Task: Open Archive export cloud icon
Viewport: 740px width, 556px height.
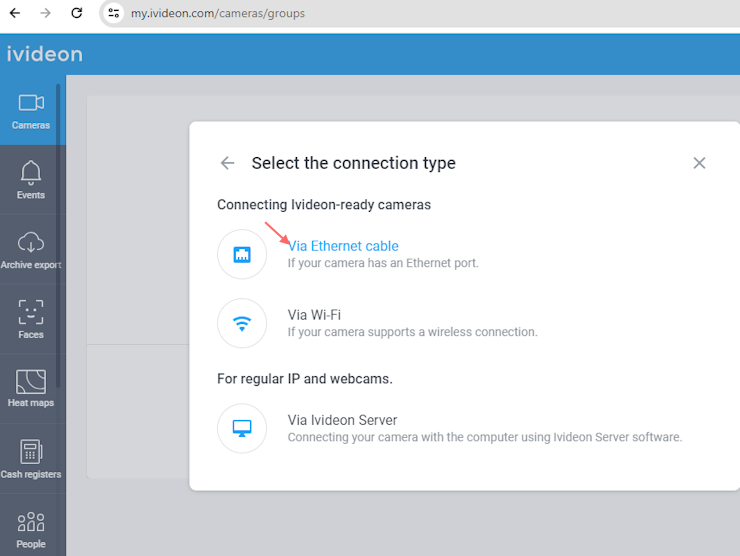Action: coord(31,242)
